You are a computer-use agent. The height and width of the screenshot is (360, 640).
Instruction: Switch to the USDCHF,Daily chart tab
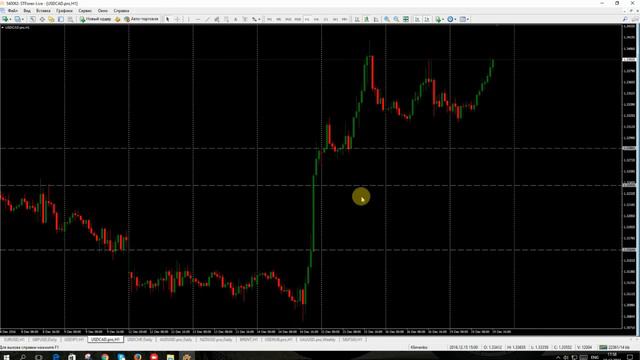140,340
